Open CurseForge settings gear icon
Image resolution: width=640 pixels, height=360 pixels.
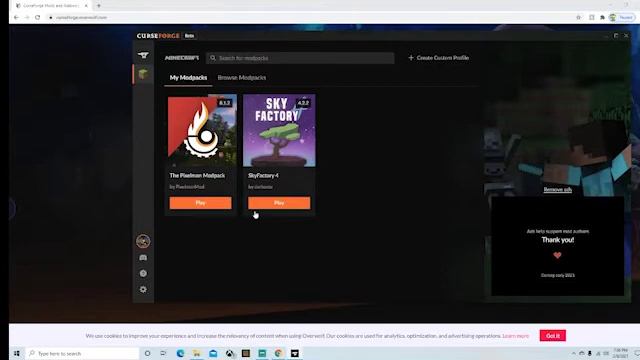pos(143,289)
